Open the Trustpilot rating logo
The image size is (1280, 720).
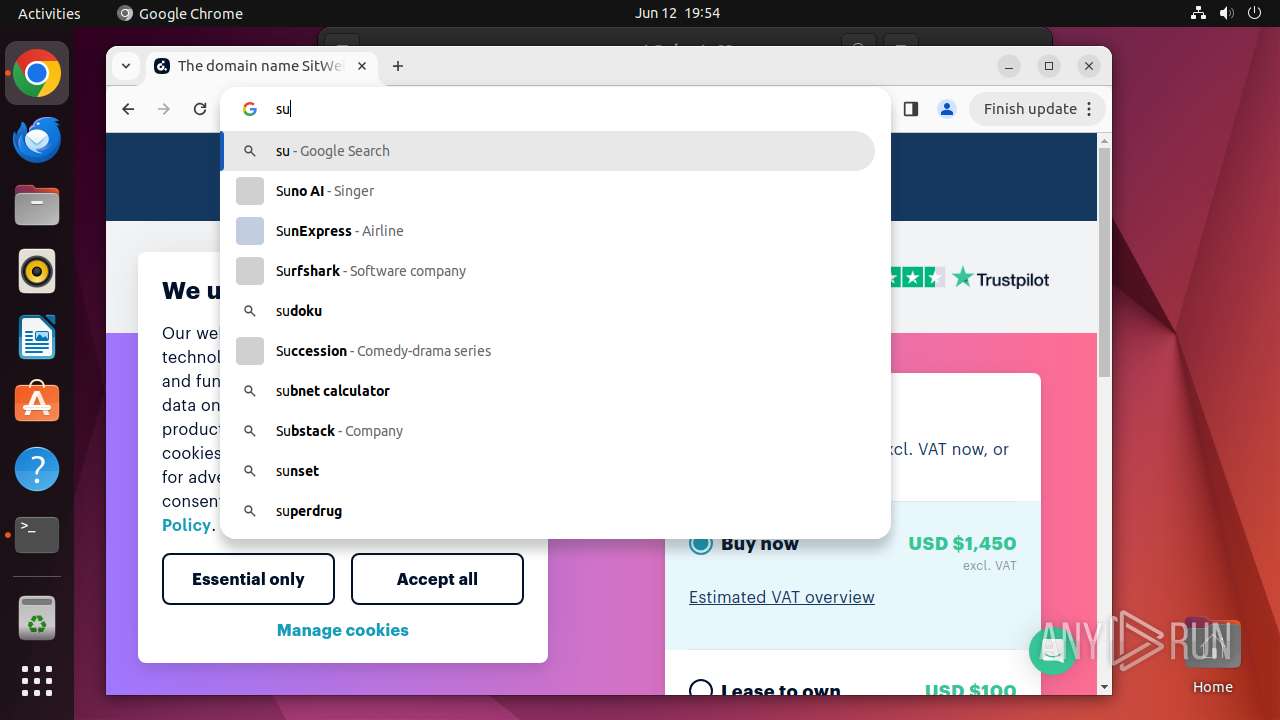[1000, 278]
